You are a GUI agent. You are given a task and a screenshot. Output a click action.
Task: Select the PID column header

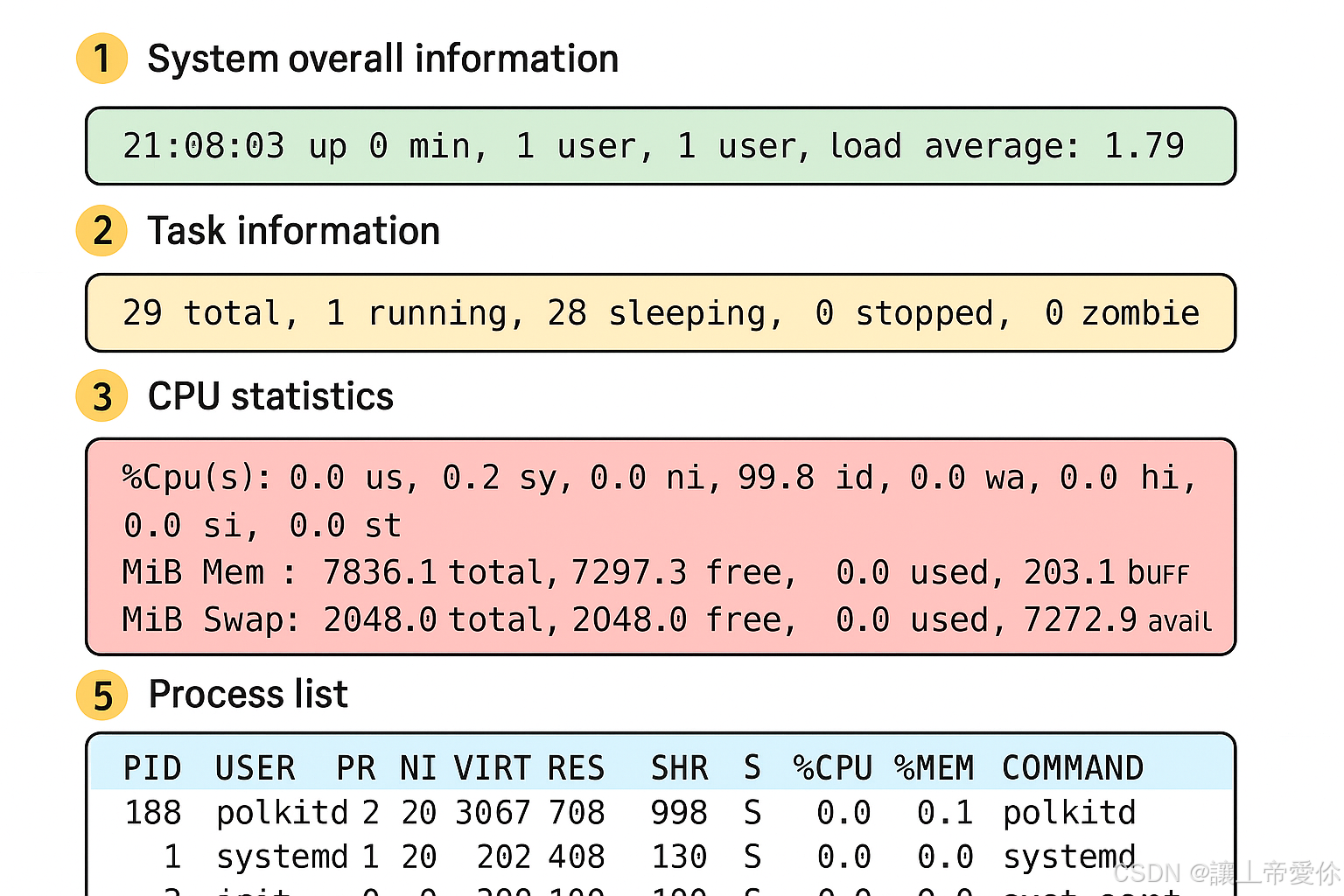[x=152, y=768]
